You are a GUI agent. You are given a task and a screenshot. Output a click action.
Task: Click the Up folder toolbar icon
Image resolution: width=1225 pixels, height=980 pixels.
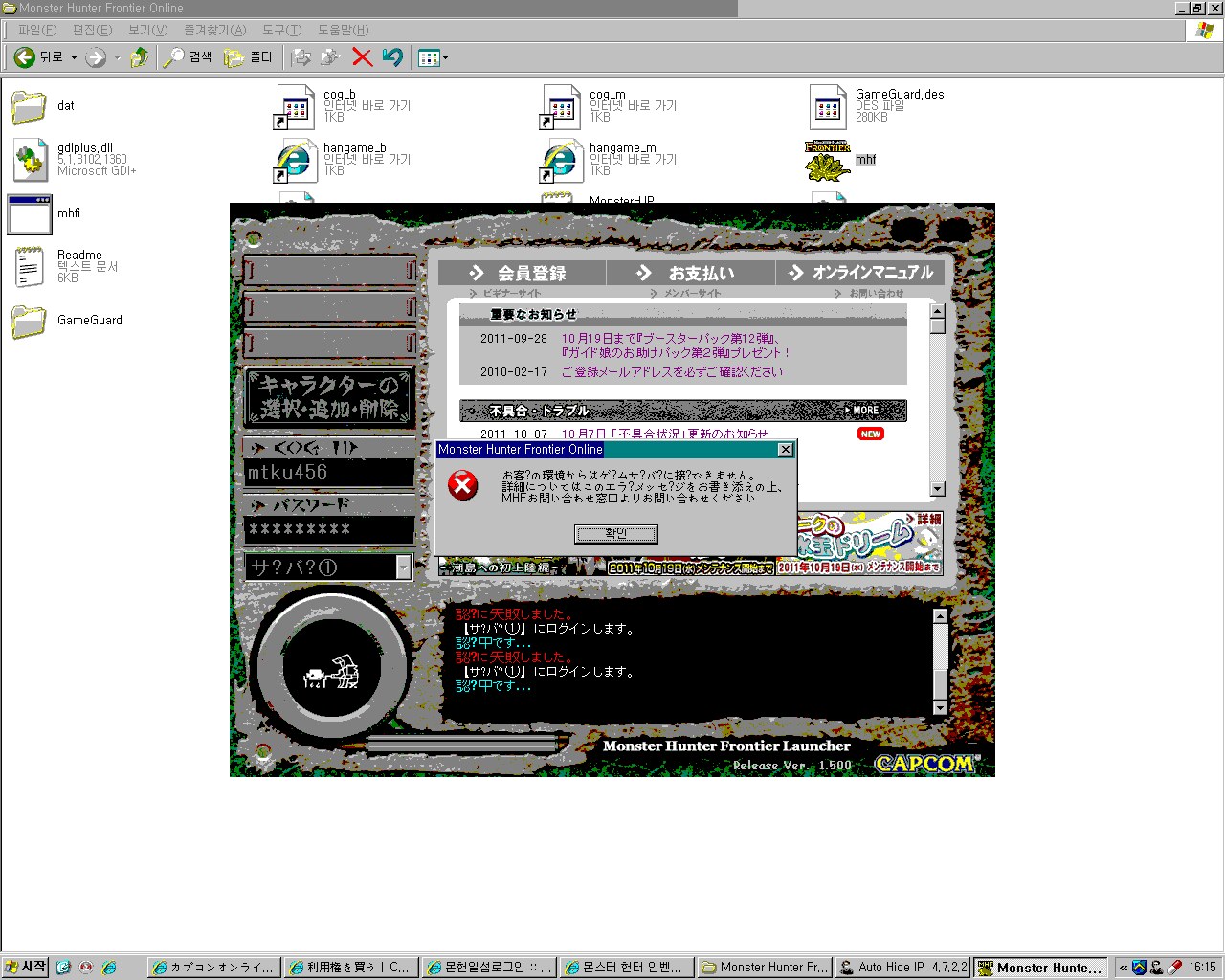140,57
